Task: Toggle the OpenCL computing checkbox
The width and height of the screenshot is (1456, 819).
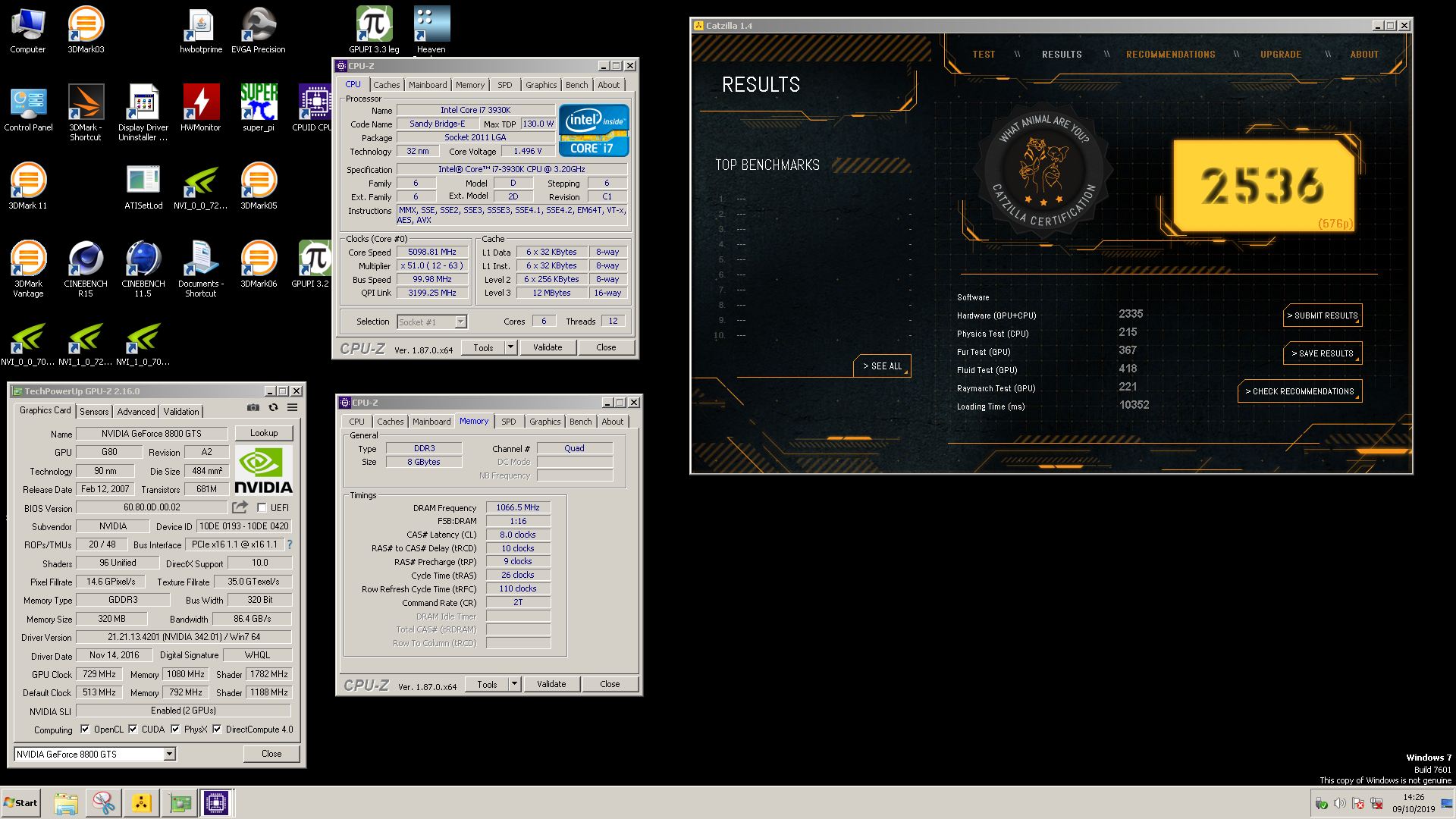Action: tap(84, 729)
